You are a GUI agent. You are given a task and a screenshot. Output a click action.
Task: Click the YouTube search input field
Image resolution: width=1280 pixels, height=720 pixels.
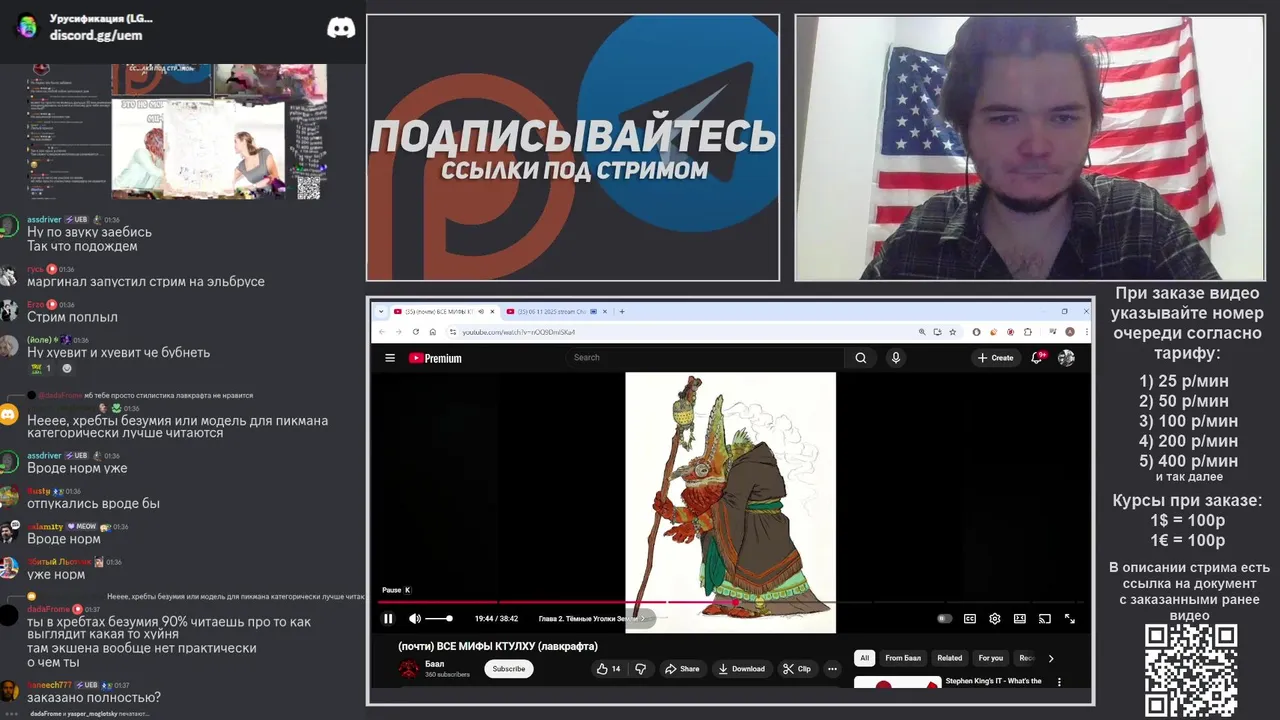704,358
